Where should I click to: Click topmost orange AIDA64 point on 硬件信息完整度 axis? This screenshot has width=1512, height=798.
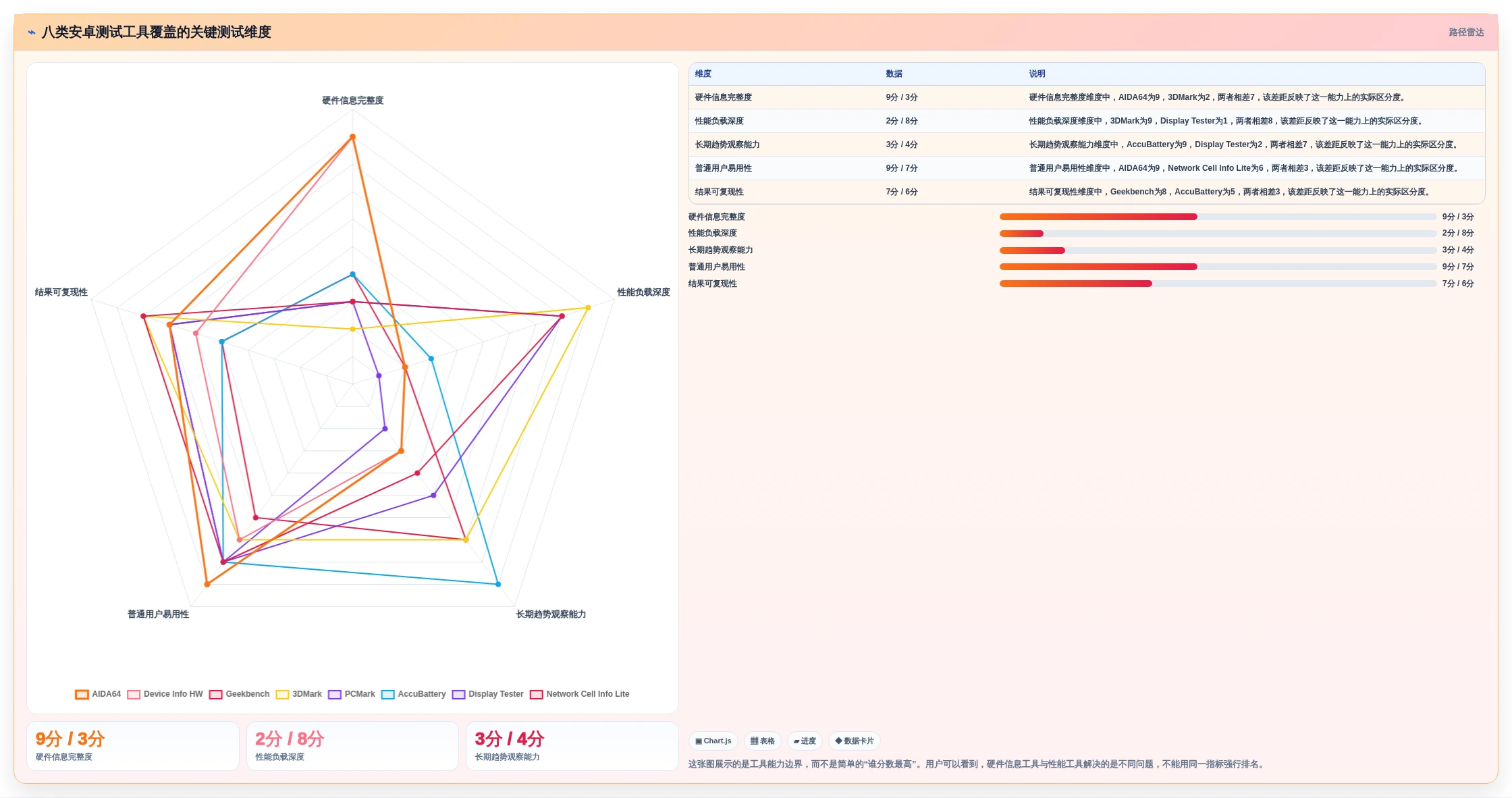click(352, 137)
